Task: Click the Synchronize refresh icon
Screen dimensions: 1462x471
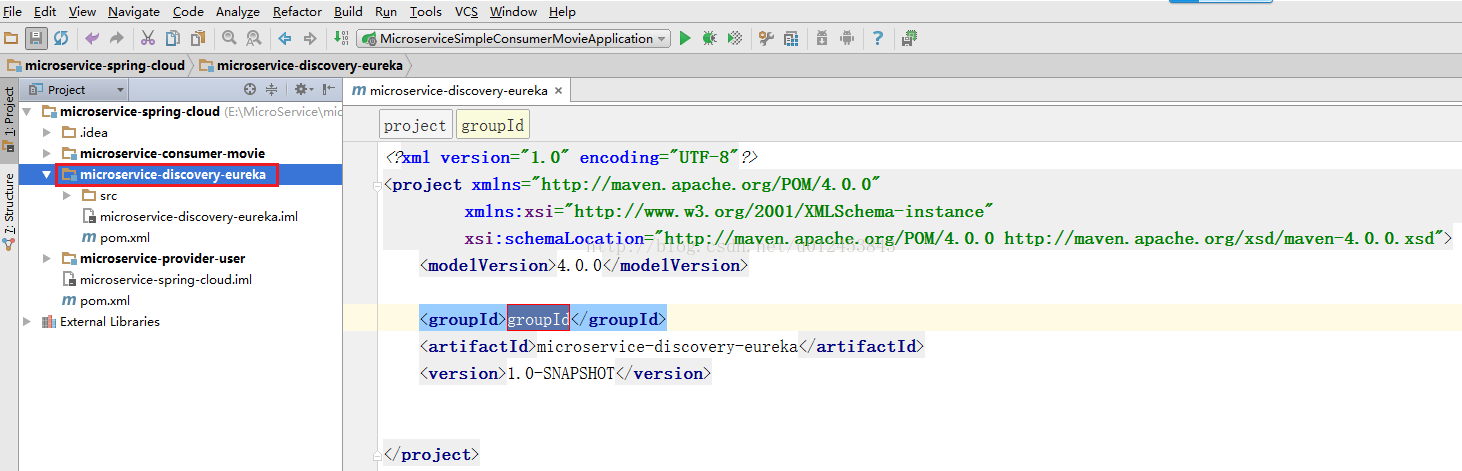Action: pos(61,38)
